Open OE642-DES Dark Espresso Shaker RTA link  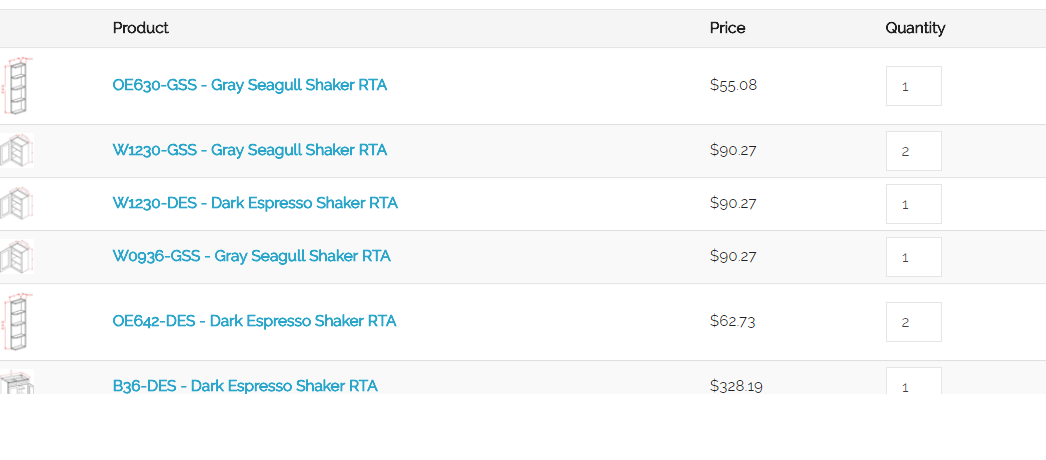(x=254, y=321)
